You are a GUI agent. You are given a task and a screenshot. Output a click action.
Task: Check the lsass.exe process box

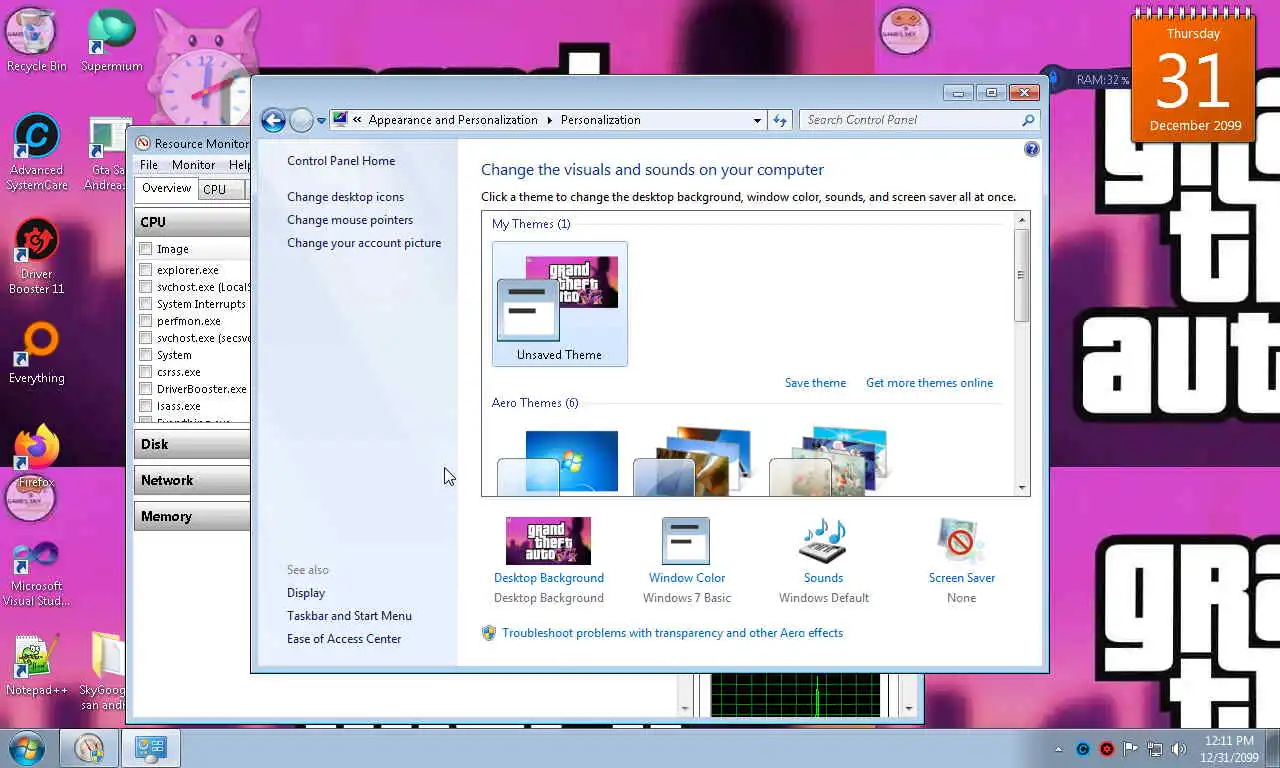click(x=146, y=406)
